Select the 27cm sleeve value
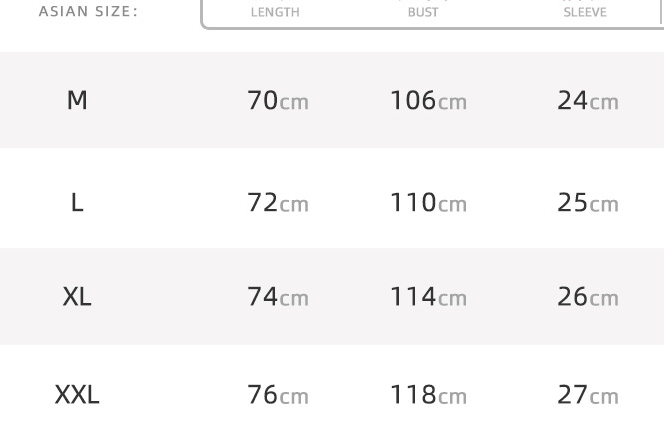The width and height of the screenshot is (664, 427). click(x=587, y=394)
